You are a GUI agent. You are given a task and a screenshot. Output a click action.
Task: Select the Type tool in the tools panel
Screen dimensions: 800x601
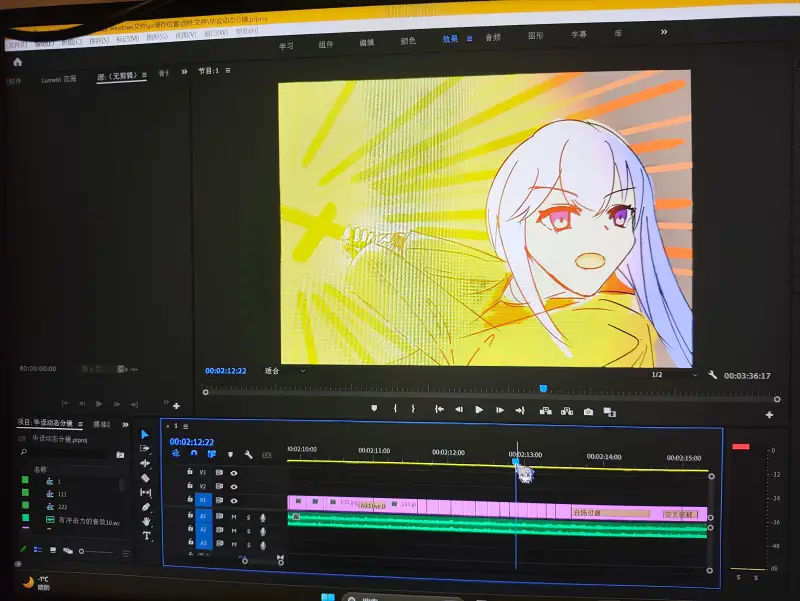146,536
